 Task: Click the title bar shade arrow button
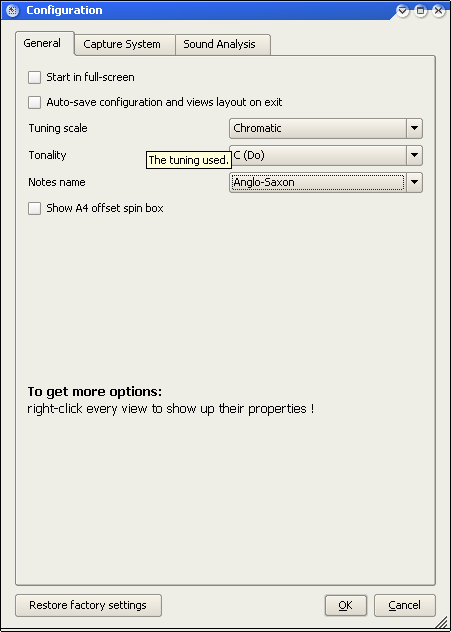[402, 10]
